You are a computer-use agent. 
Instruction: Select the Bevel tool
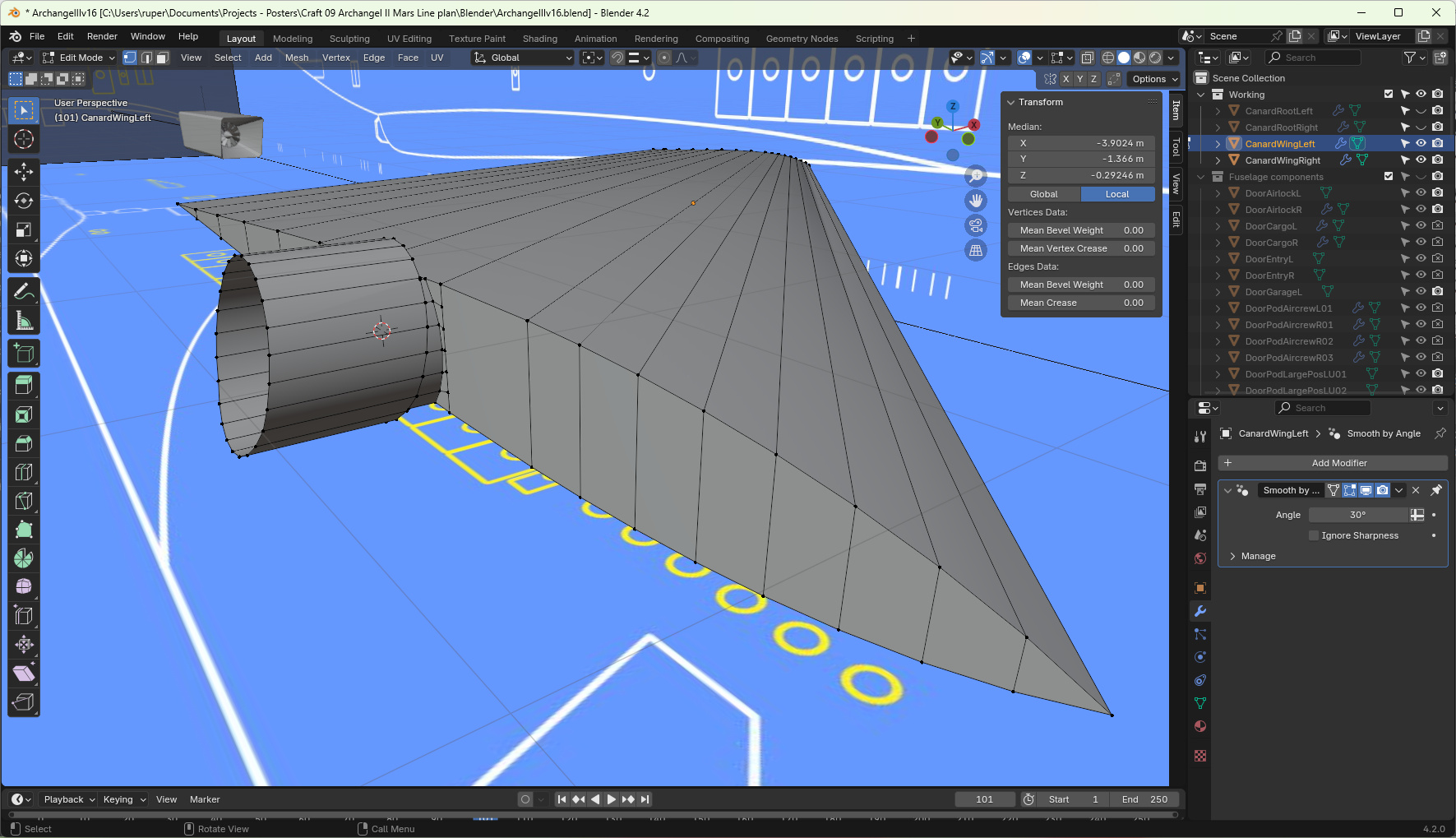click(24, 443)
